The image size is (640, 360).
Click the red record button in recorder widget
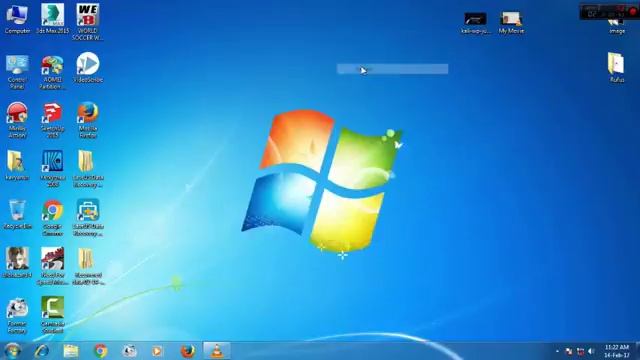tap(633, 12)
